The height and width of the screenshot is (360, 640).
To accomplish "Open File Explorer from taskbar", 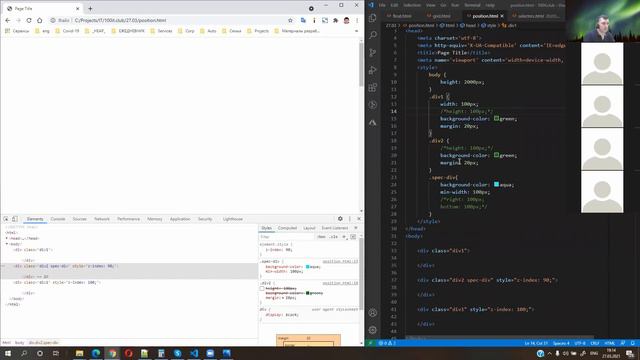I will pos(80,353).
